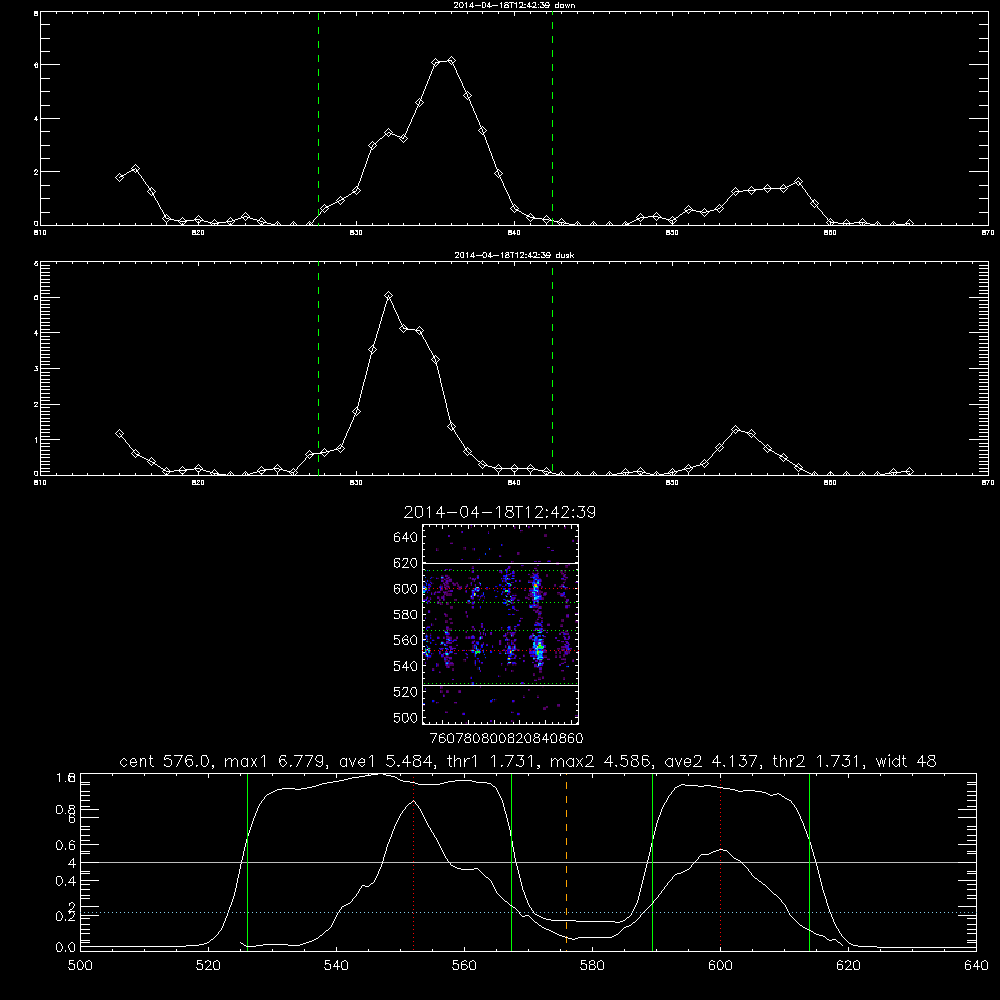The image size is (1000, 1000).
Task: Click the spectrogram y-axis label 560
Action: pos(406,640)
